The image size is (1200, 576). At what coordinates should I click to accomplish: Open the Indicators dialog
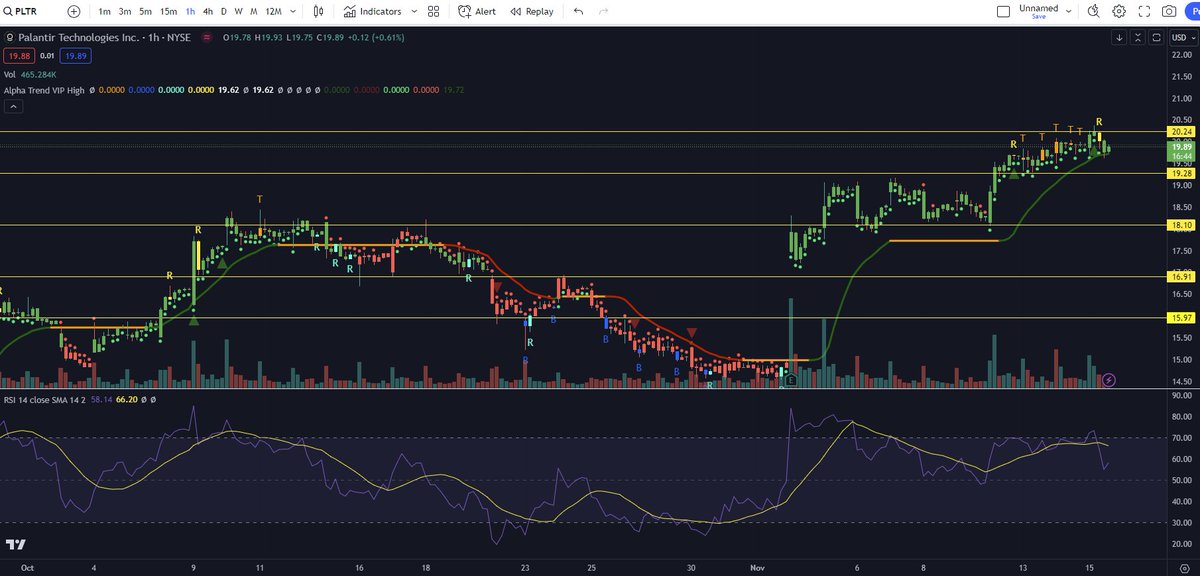pyautogui.click(x=373, y=12)
